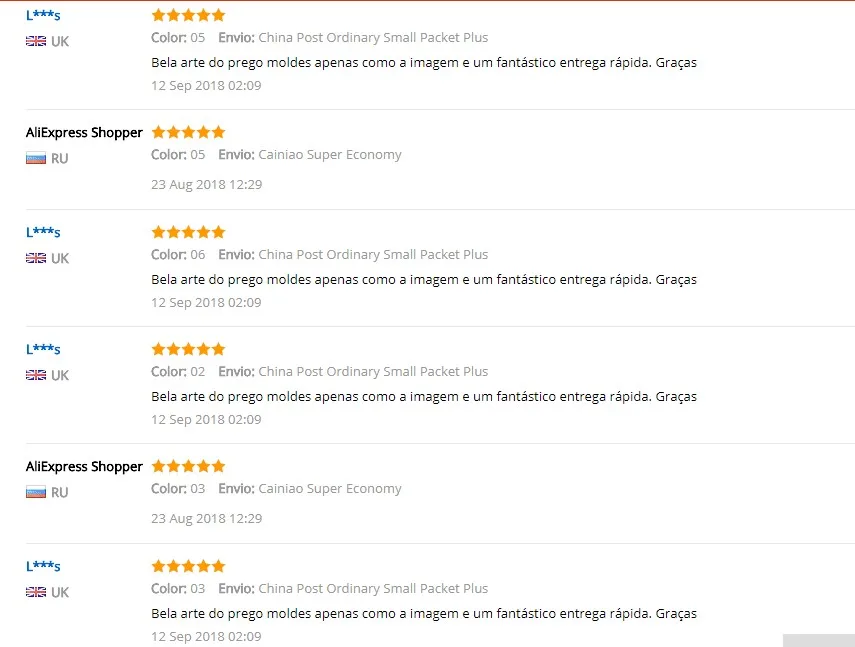Click the star rating of the first AliExpress Shopper review

(188, 132)
